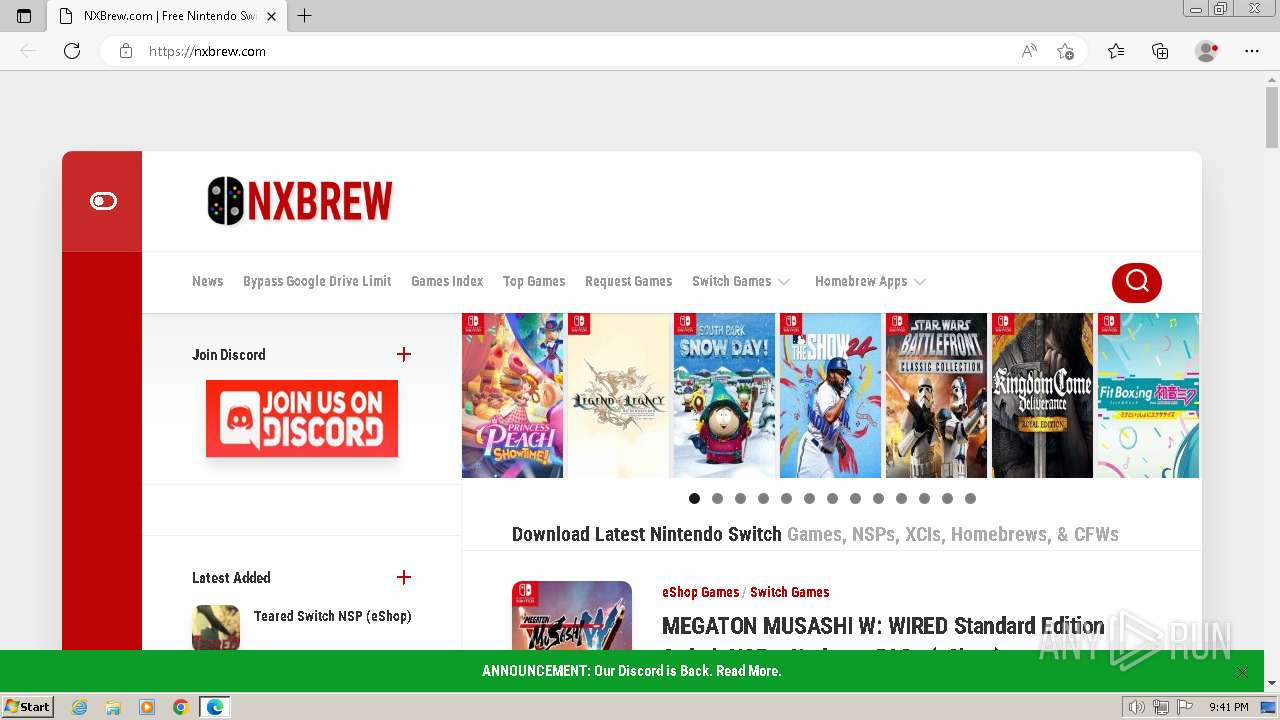The height and width of the screenshot is (720, 1280).
Task: Open the Switch Games category link on post
Action: click(x=789, y=592)
